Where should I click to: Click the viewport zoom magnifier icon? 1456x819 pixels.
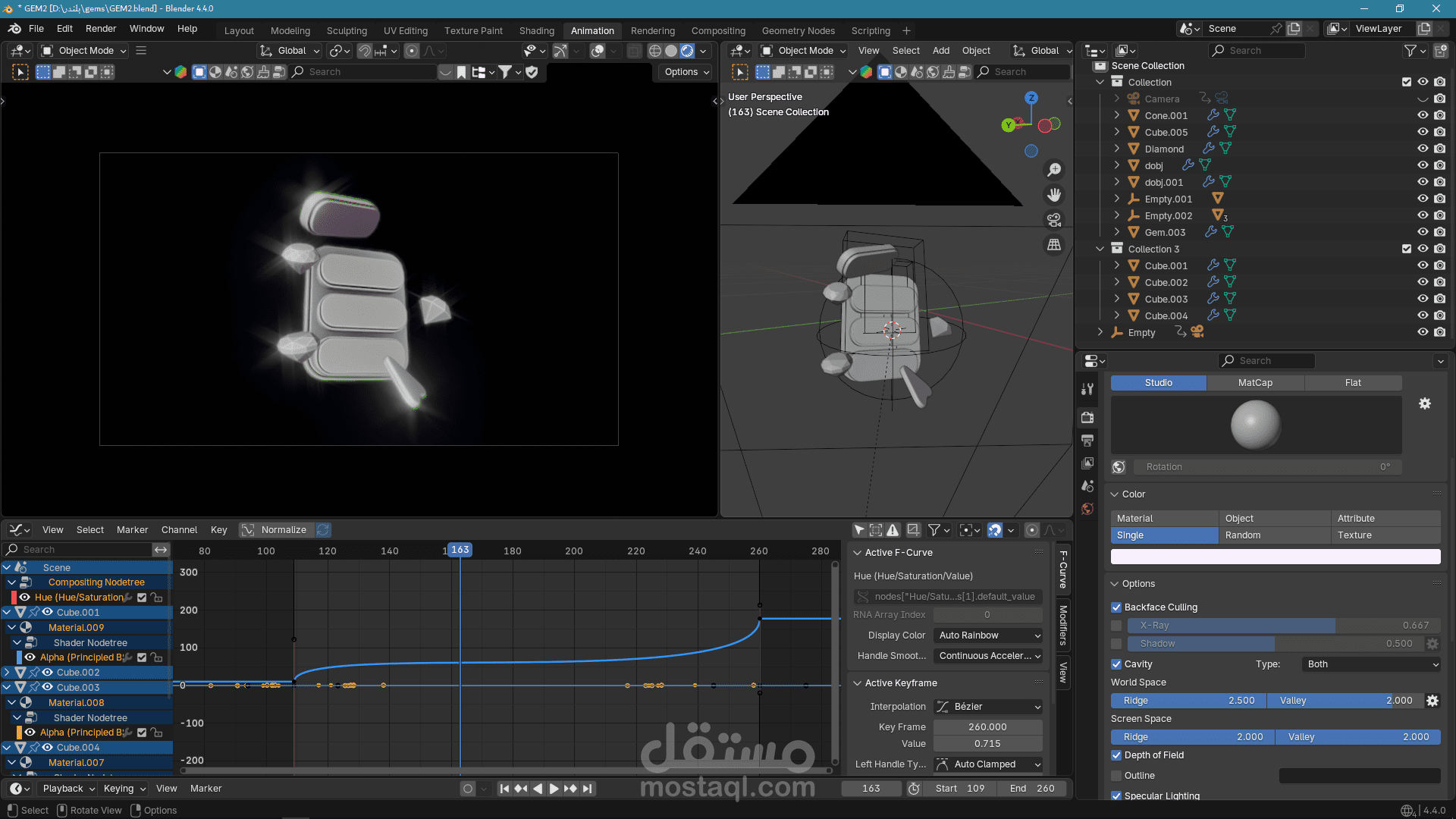coord(1054,170)
